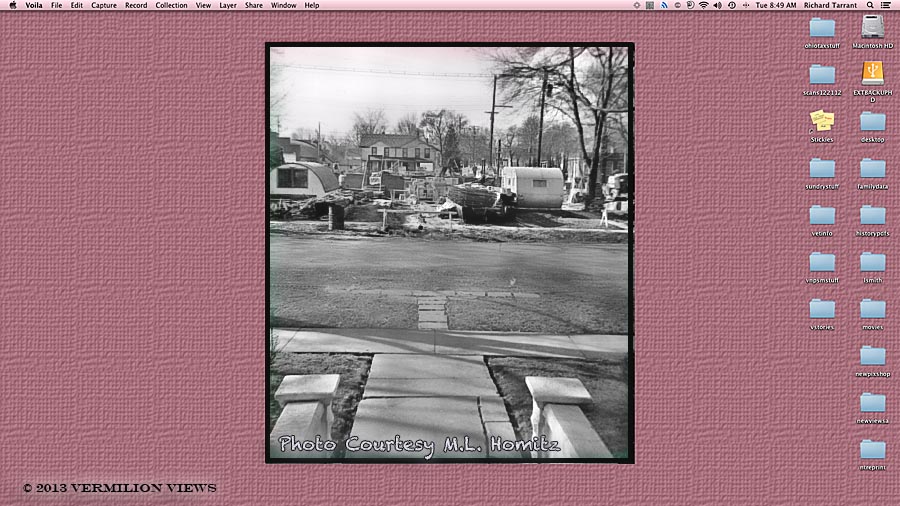The image size is (900, 506).
Task: Click the Tue 8:49 AM clock
Action: (x=775, y=5)
